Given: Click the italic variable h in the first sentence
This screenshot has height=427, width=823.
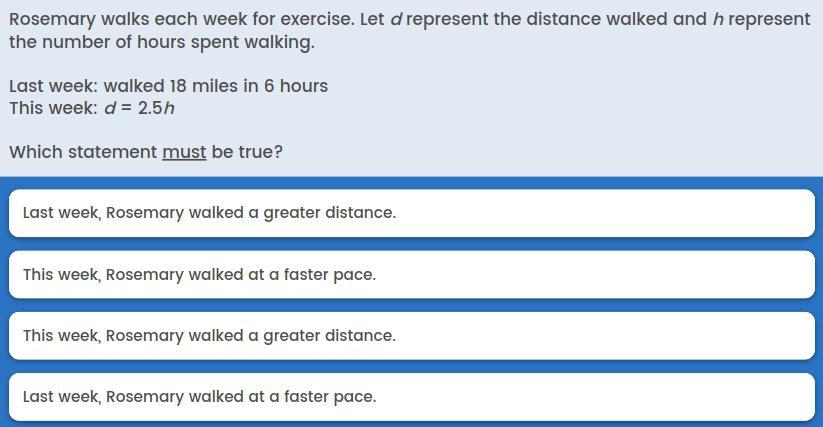Looking at the screenshot, I should 718,19.
